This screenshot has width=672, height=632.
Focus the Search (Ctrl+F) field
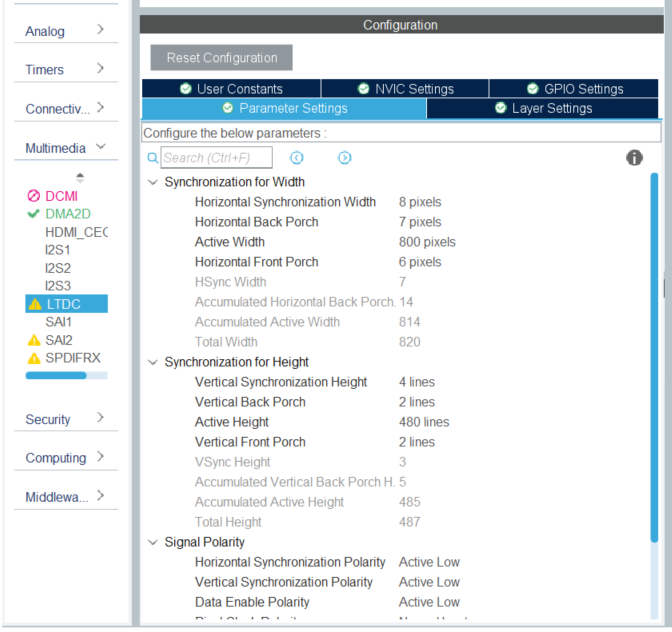(x=216, y=158)
